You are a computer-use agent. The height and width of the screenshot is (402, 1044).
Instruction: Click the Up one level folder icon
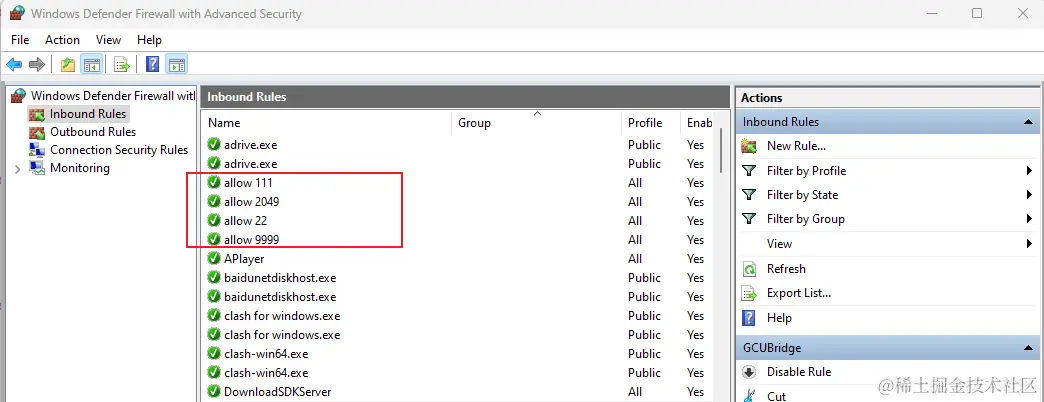click(x=68, y=65)
